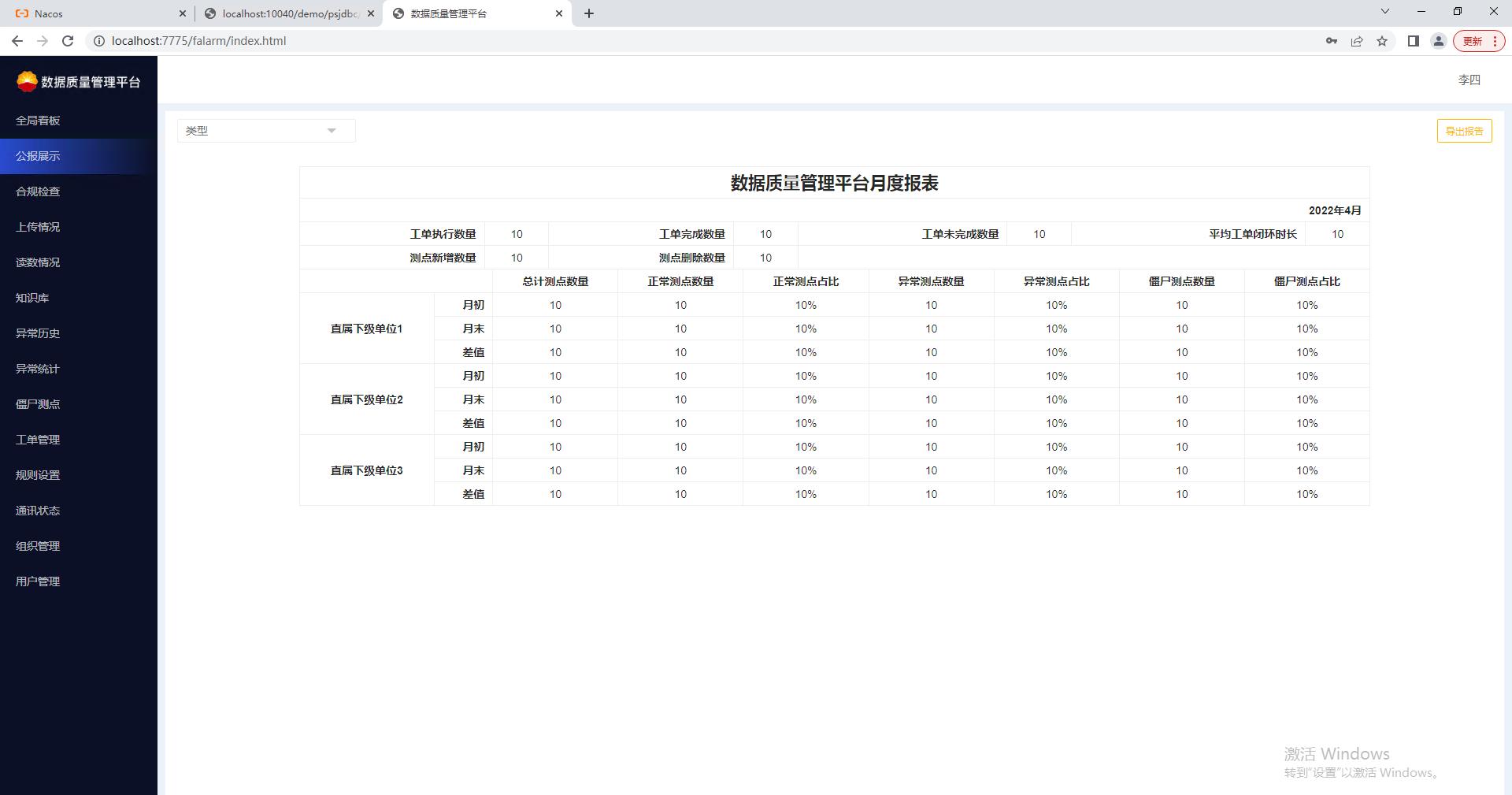Image resolution: width=1512 pixels, height=795 pixels.
Task: Go to 工单管理 in sidebar
Action: pos(38,440)
